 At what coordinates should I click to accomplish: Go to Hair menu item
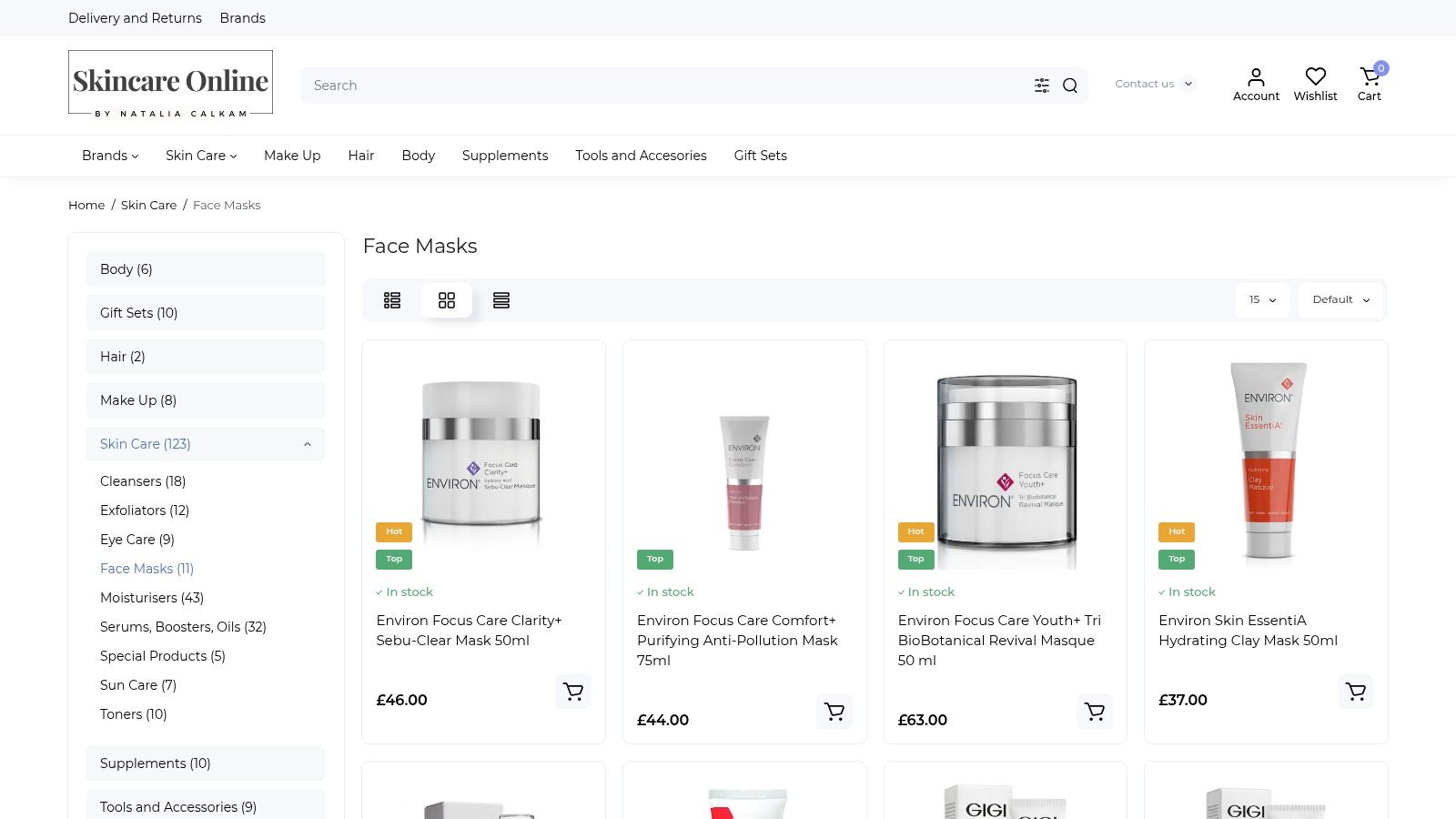click(361, 156)
